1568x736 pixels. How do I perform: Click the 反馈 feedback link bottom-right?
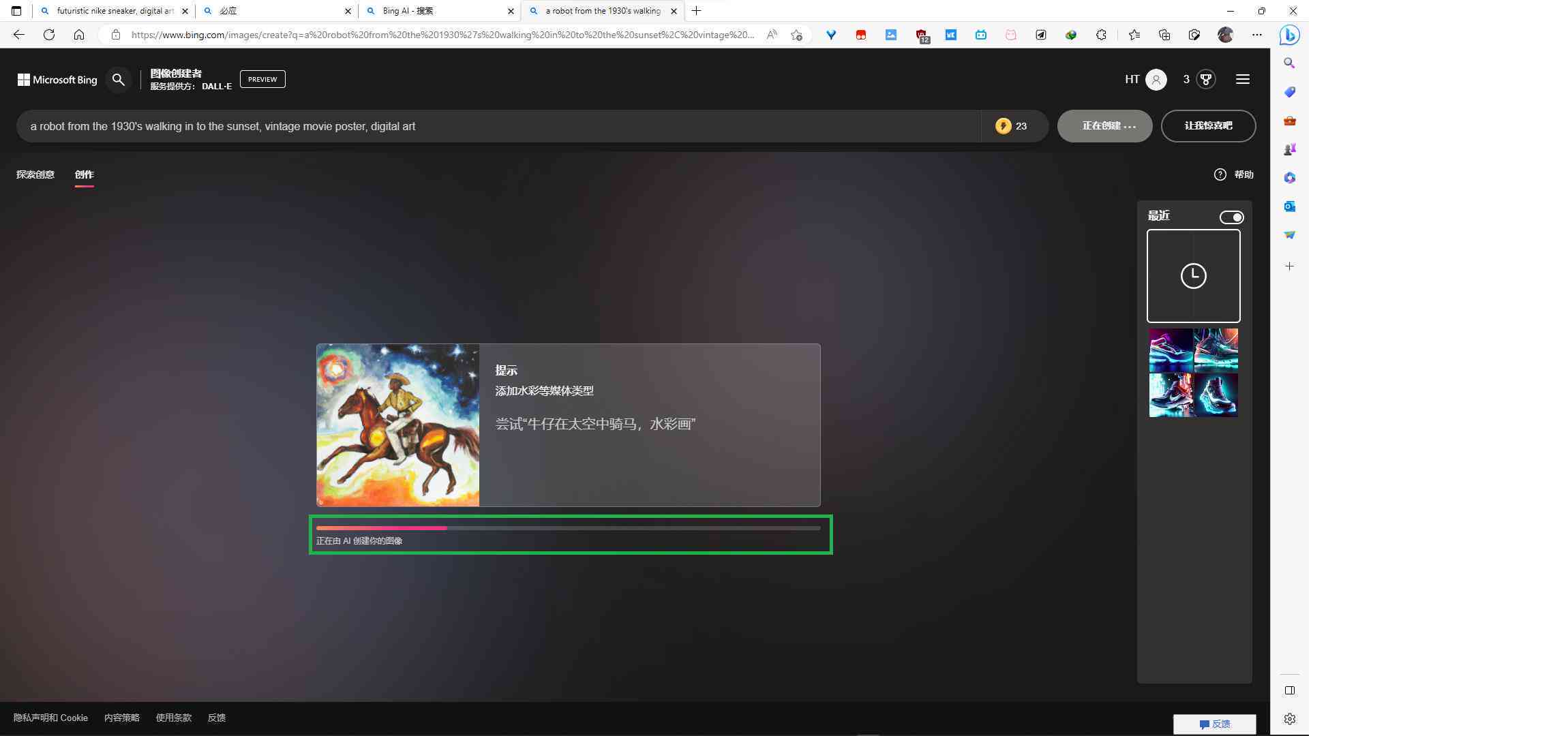1214,724
